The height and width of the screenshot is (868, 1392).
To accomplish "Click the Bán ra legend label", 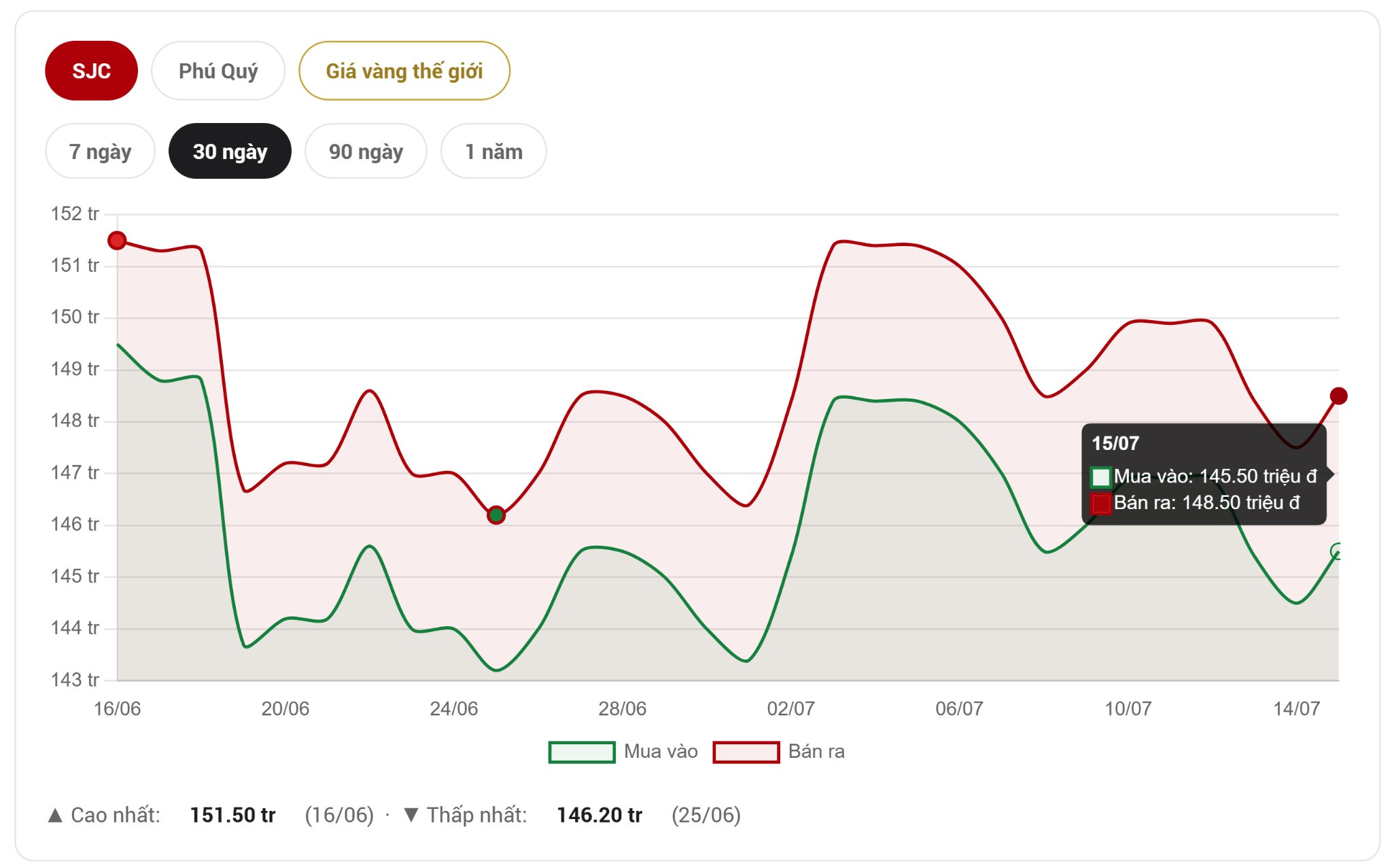I will [x=816, y=751].
